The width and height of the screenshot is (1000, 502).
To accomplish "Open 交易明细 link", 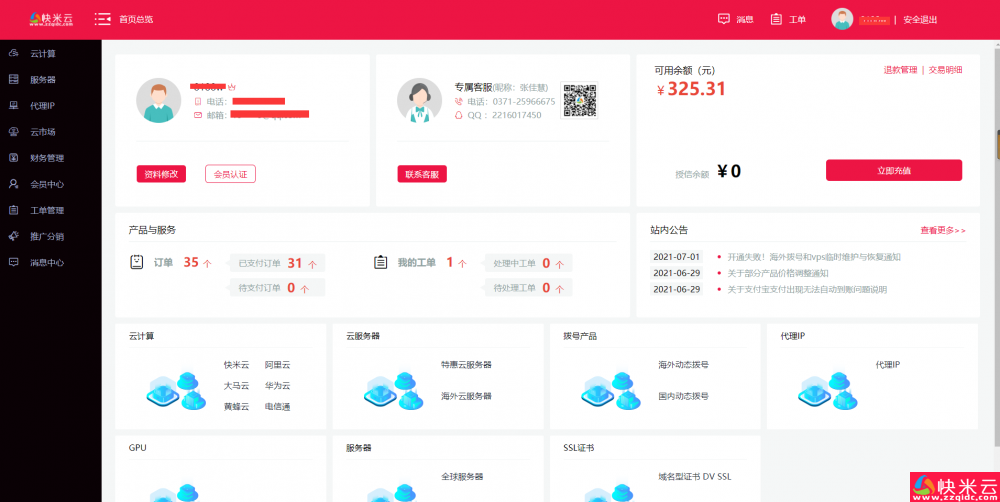I will tap(945, 70).
